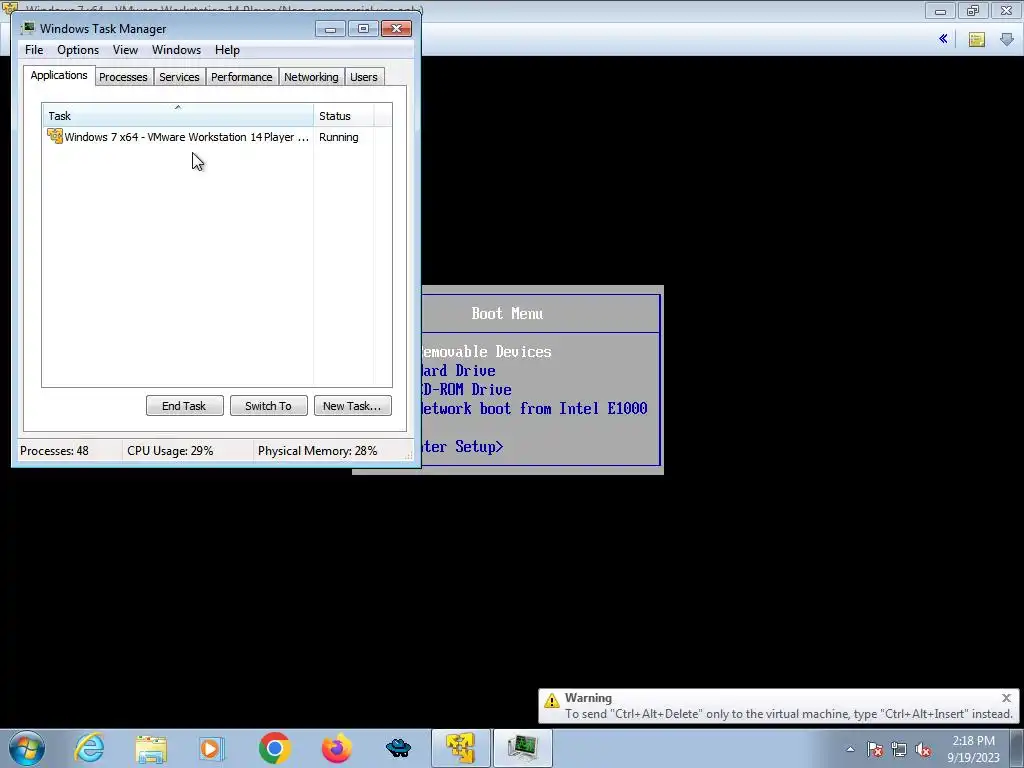1024x768 pixels.
Task: Click Physical Memory: 28% in status bar
Action: (317, 451)
